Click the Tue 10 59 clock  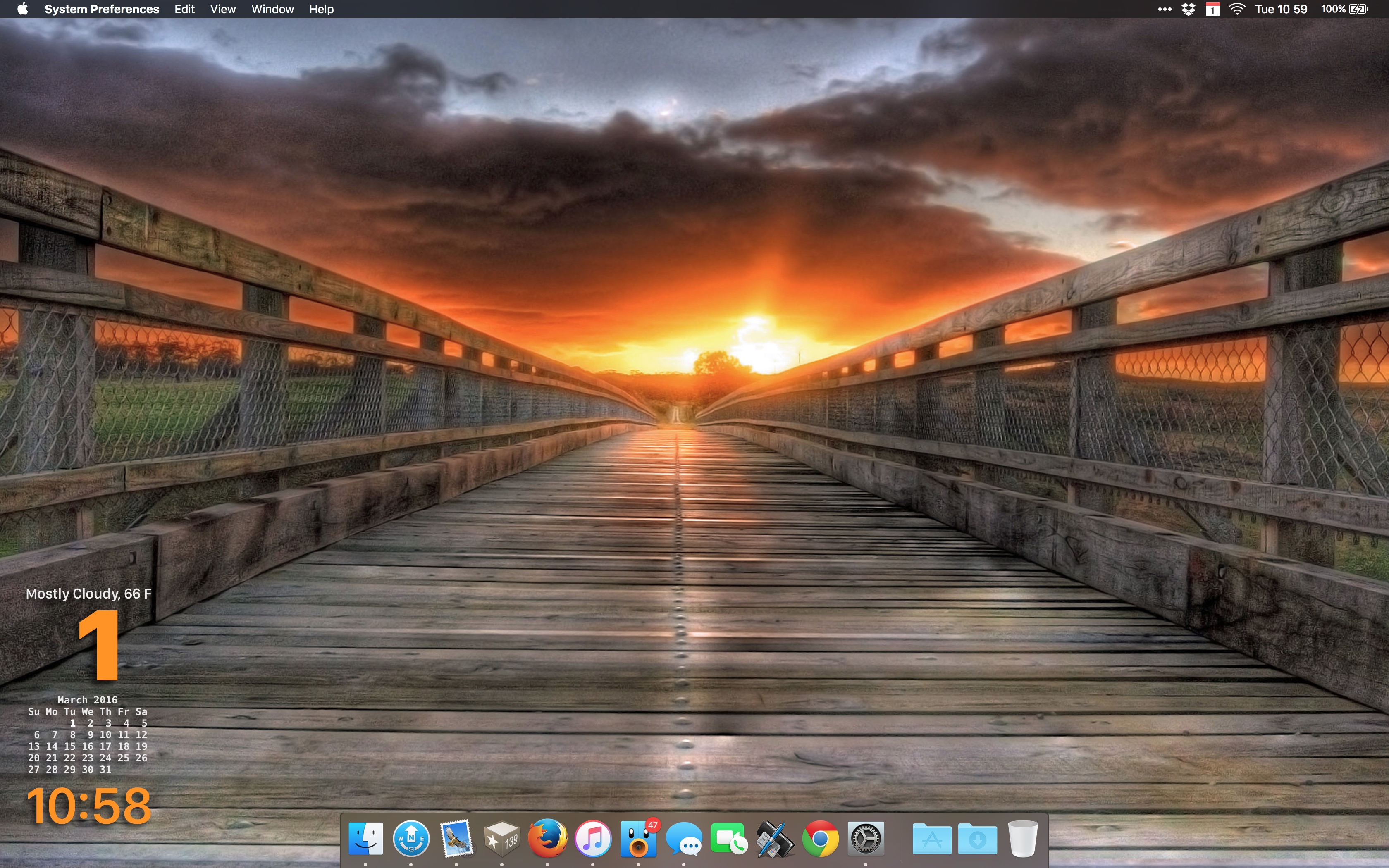coord(1281,9)
